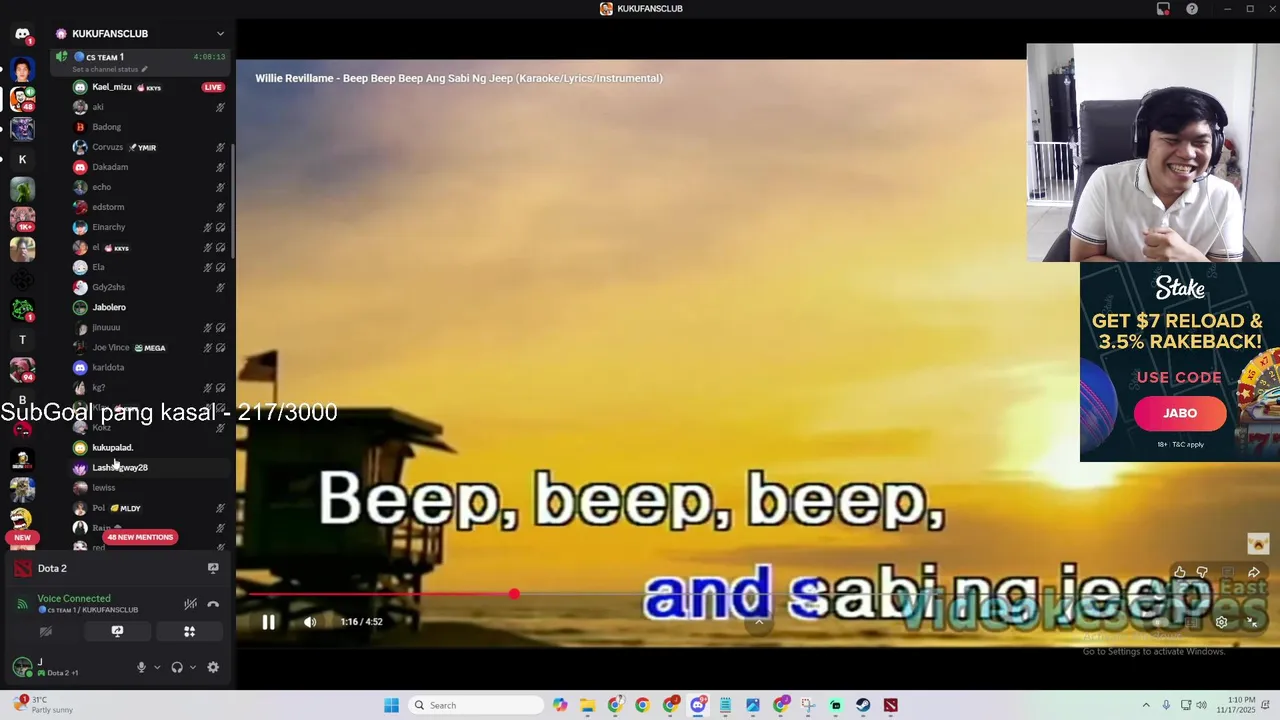The width and height of the screenshot is (1280, 720).
Task: Open server with 1K+ badge
Action: 22,219
